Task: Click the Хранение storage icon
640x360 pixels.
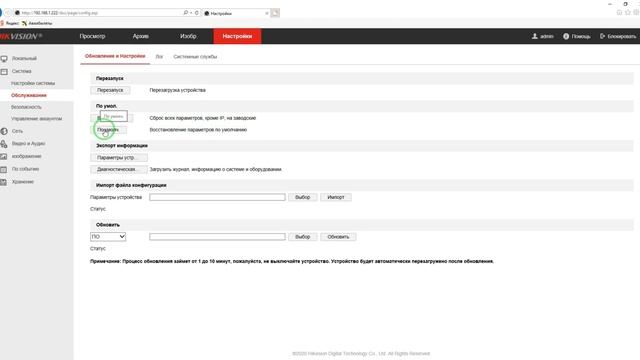Action: click(4, 182)
